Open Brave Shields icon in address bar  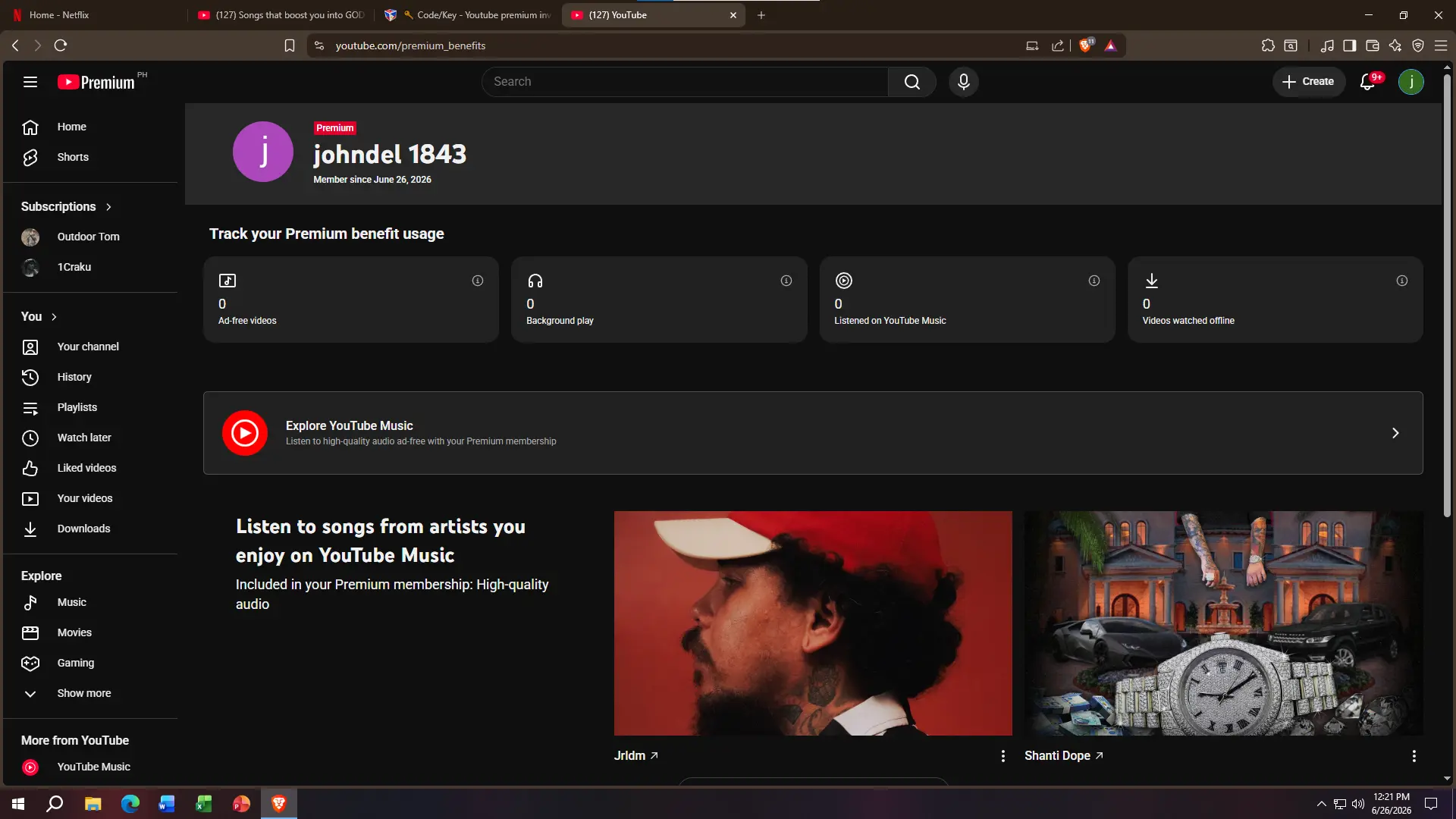(1086, 45)
